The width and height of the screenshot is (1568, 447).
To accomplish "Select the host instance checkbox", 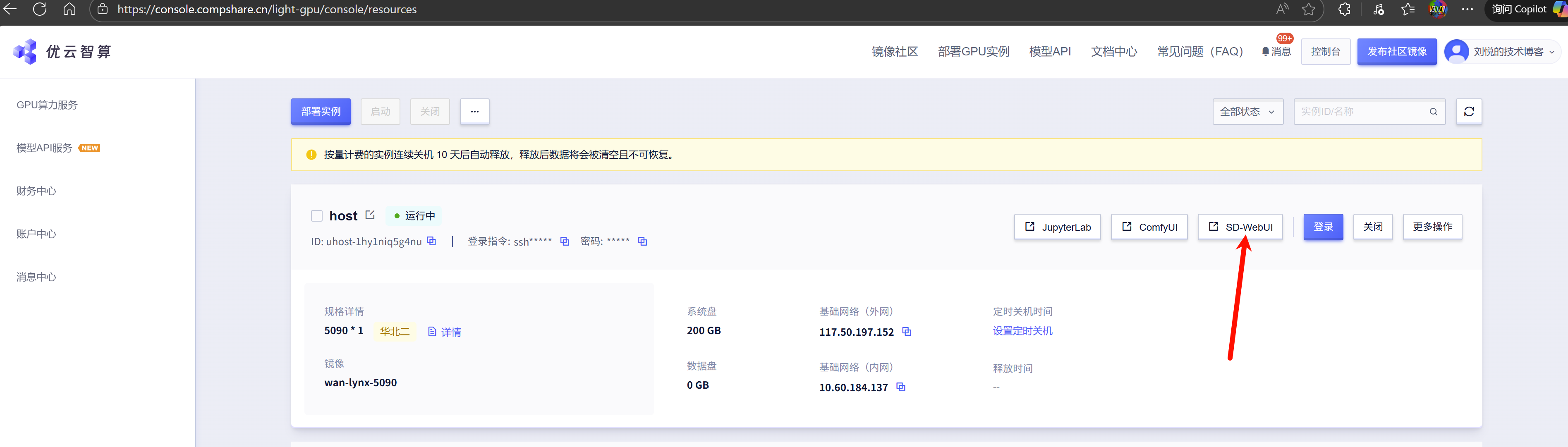I will (316, 216).
